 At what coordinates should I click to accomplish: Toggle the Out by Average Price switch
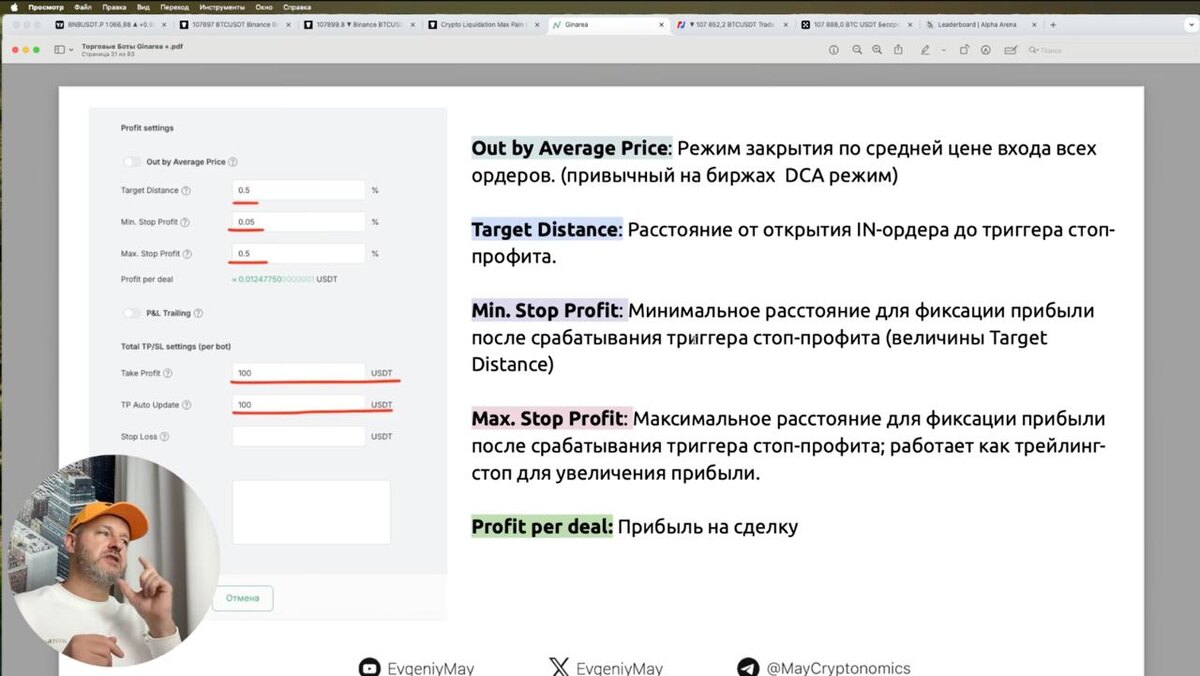click(x=131, y=161)
